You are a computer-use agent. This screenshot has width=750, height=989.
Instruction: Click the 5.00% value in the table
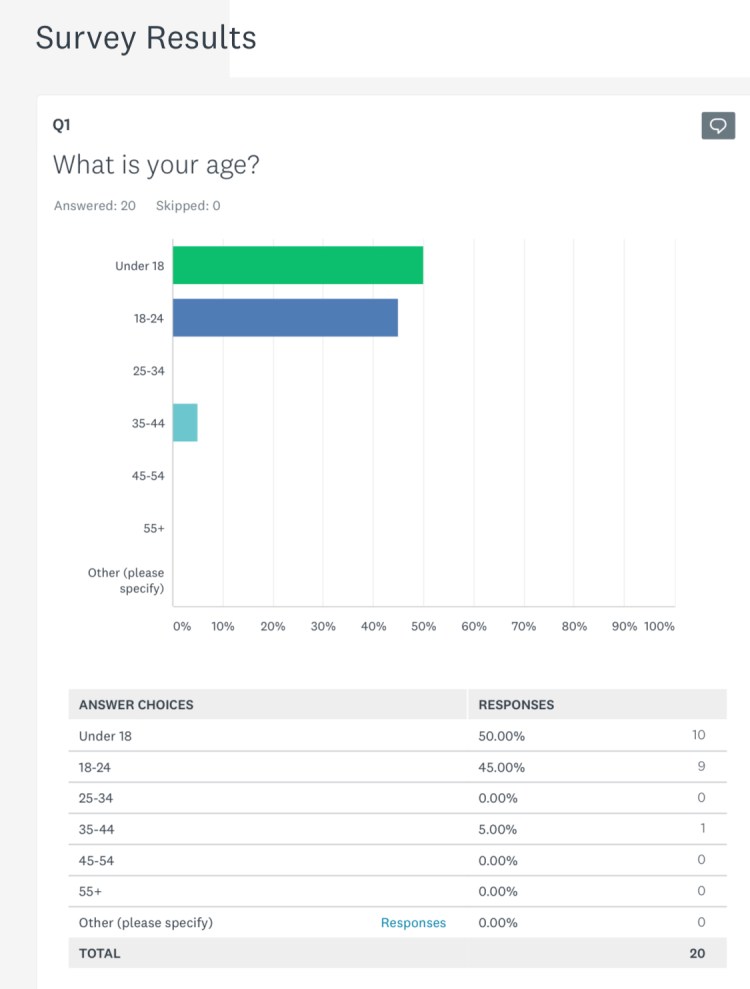[x=499, y=829]
